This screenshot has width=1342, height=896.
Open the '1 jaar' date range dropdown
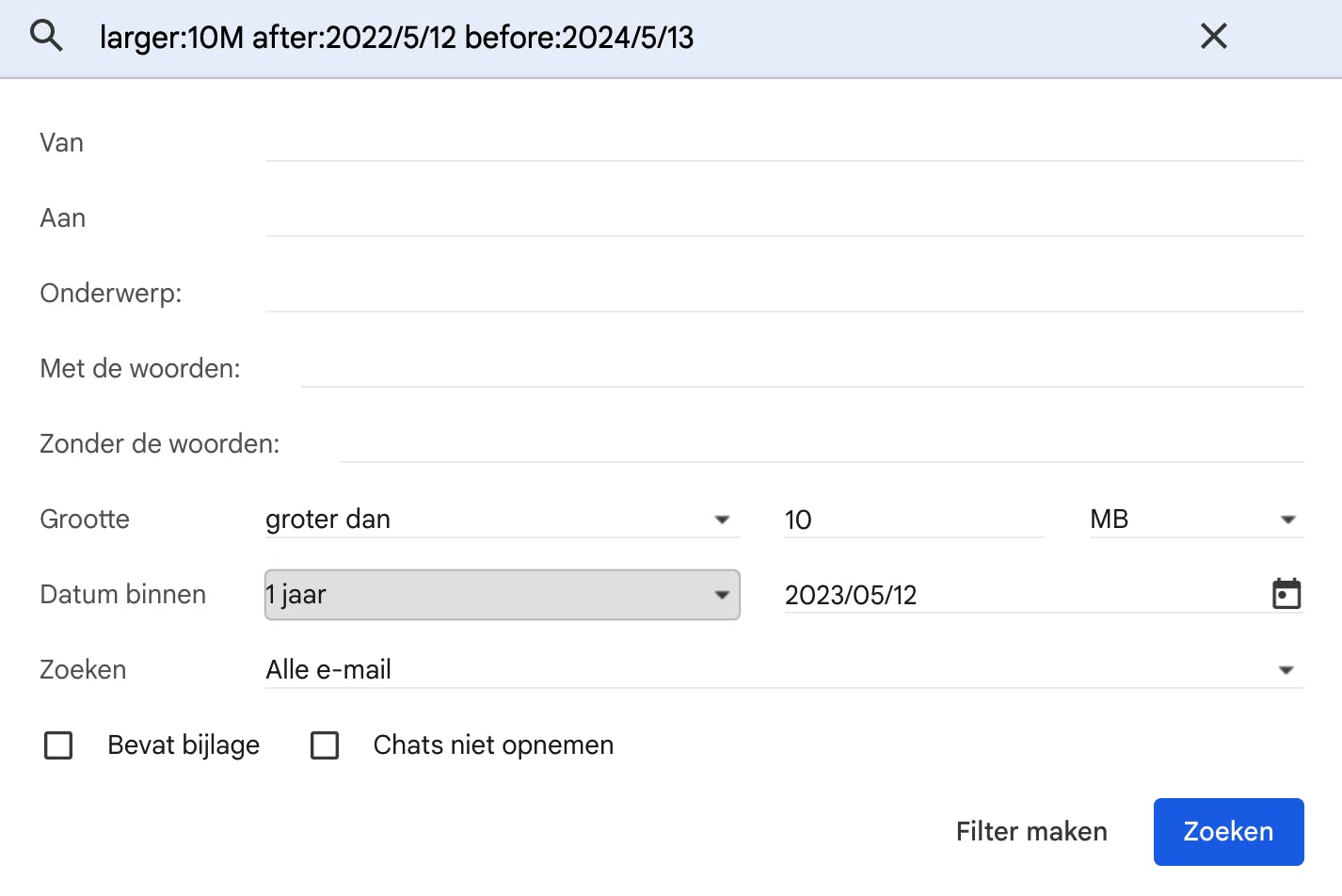point(502,595)
